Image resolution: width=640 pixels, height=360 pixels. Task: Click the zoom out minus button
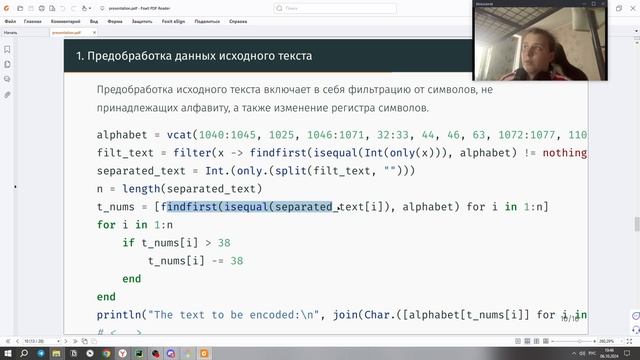[553, 341]
